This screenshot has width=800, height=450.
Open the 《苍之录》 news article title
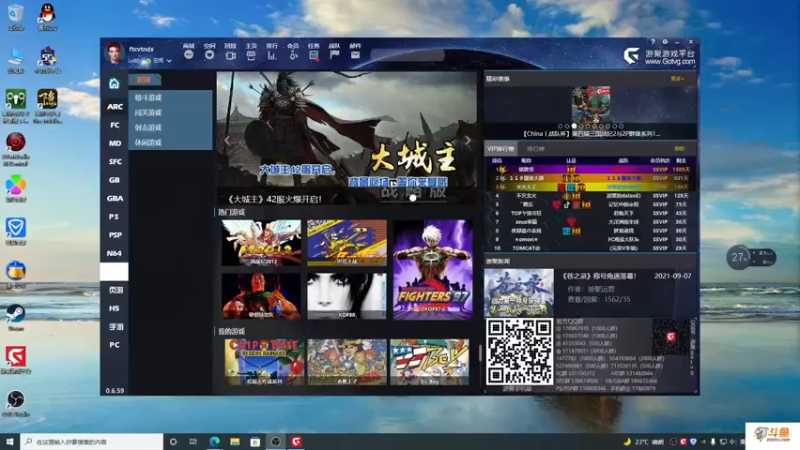tap(599, 276)
